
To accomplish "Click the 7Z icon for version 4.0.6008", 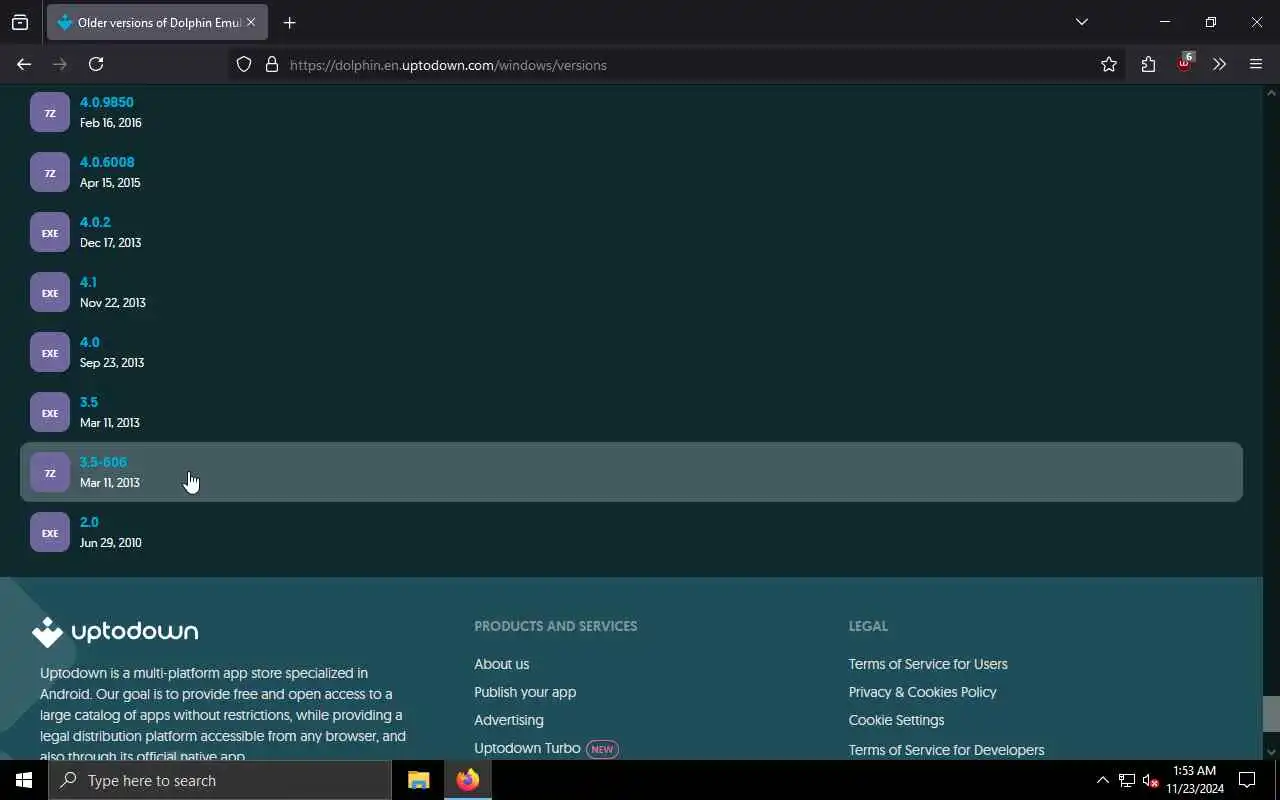I will tap(50, 173).
